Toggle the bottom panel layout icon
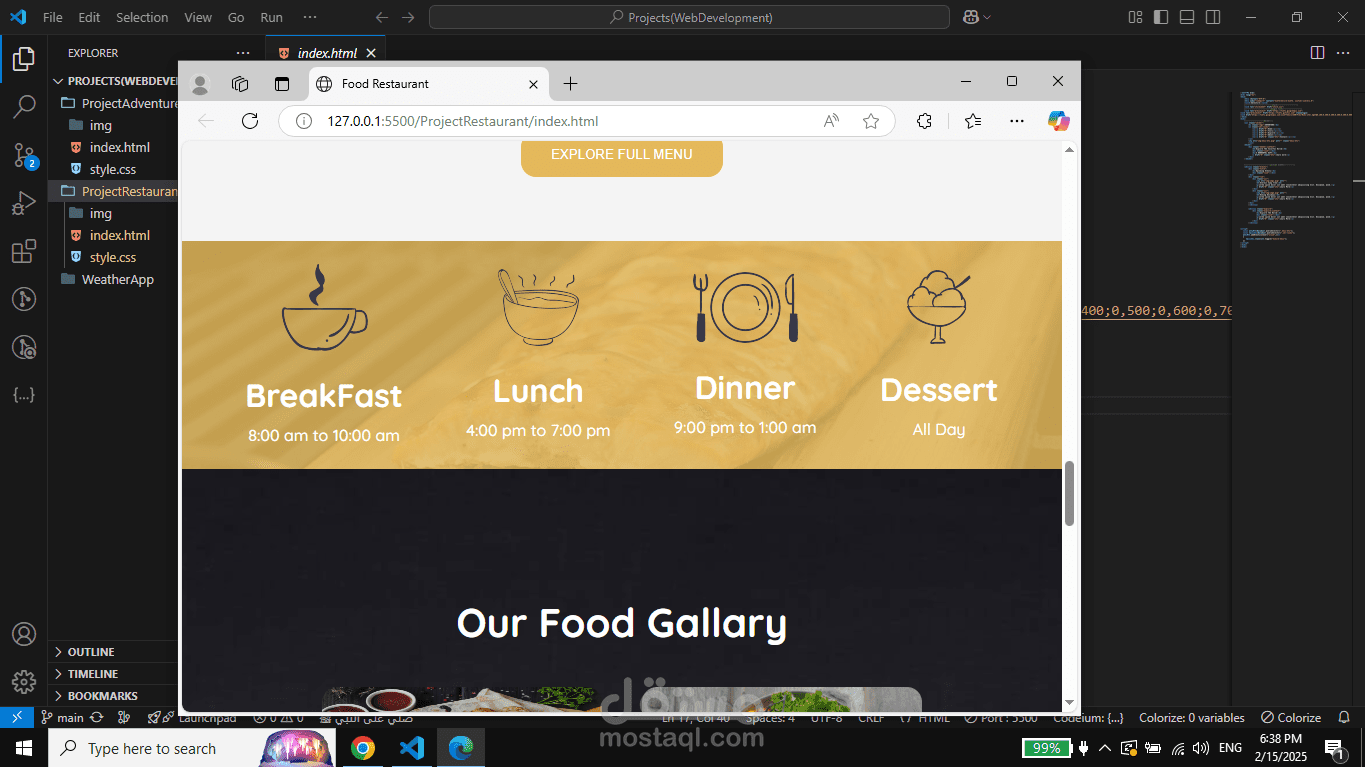This screenshot has width=1365, height=767. pyautogui.click(x=1187, y=17)
